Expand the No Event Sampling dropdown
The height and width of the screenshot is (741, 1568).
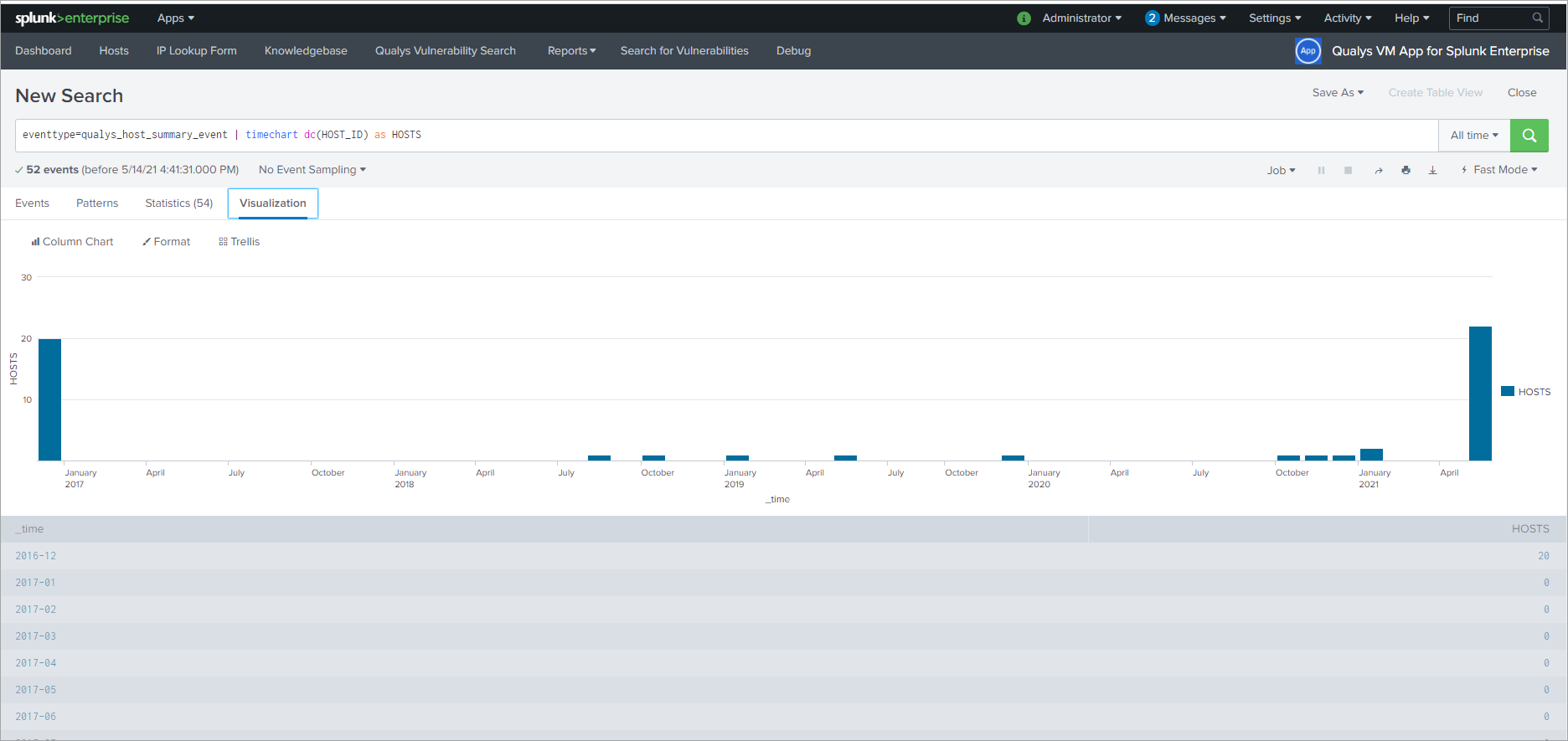point(312,170)
